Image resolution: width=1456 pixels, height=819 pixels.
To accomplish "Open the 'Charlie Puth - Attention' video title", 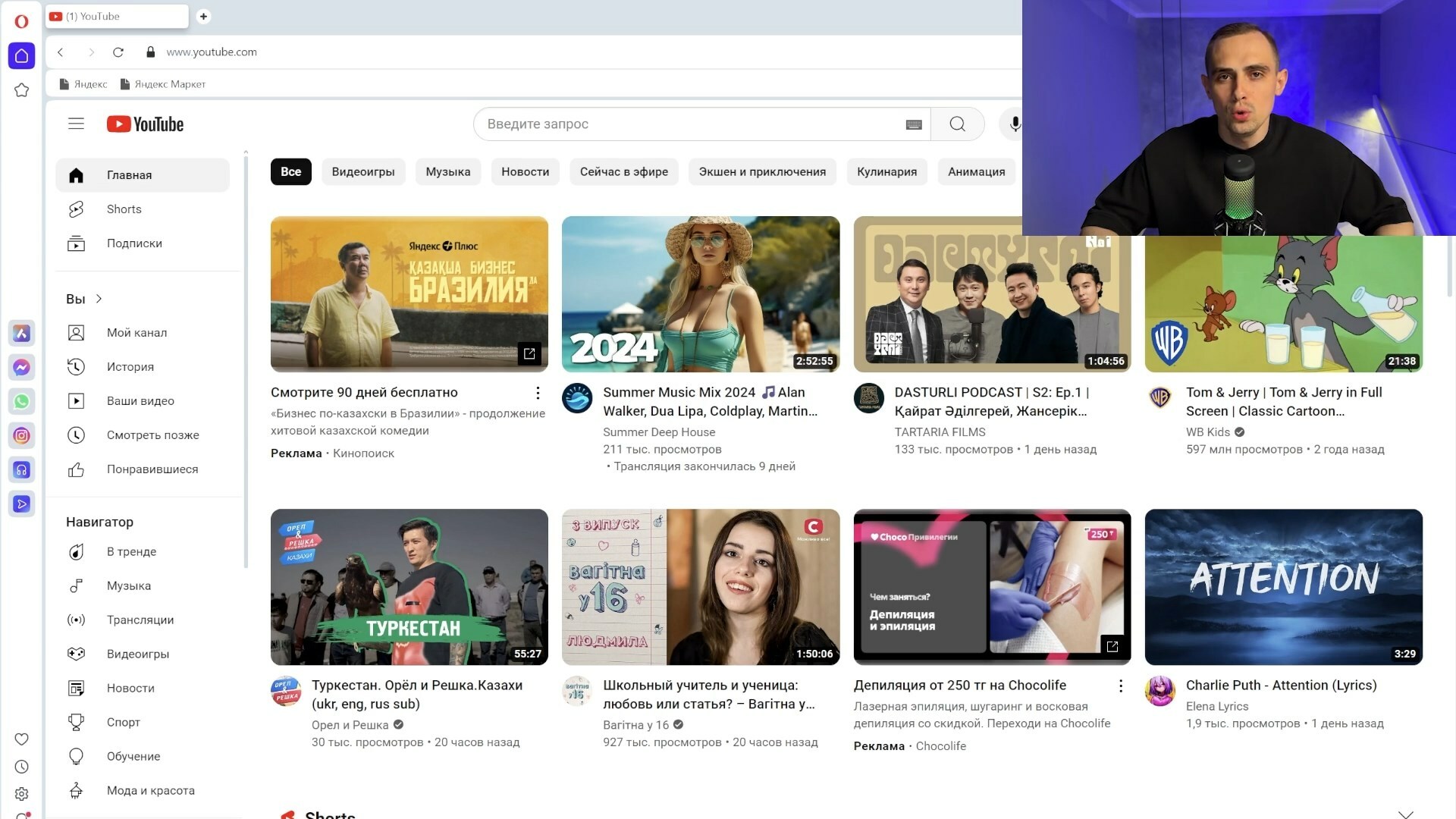I will click(x=1281, y=686).
